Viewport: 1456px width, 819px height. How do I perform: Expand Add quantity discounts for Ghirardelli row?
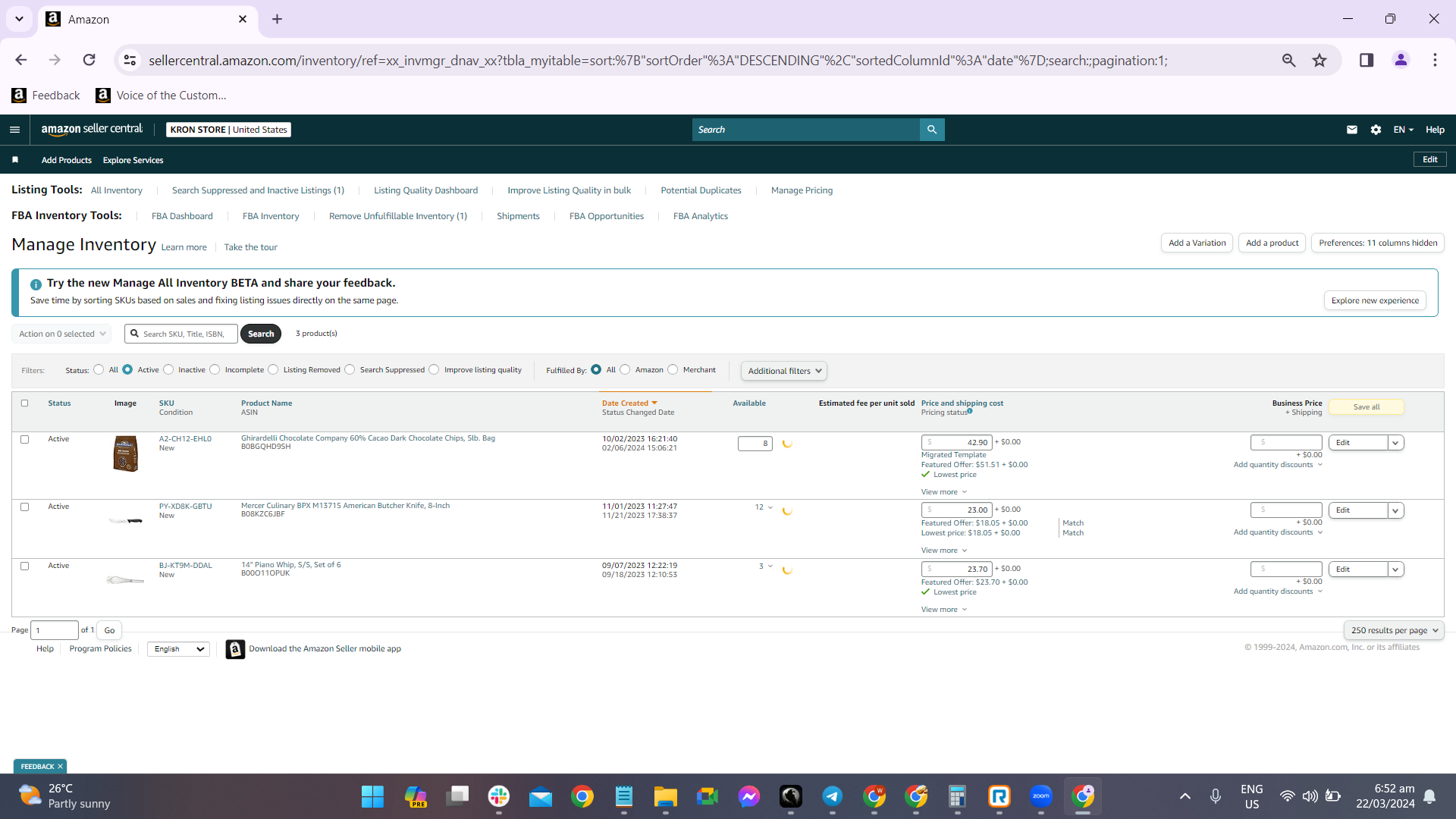click(x=1278, y=465)
